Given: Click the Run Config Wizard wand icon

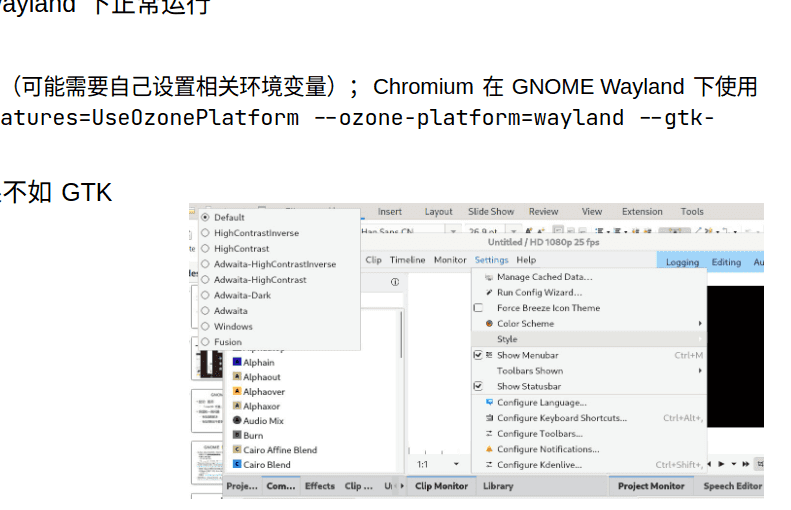Looking at the screenshot, I should (x=489, y=293).
